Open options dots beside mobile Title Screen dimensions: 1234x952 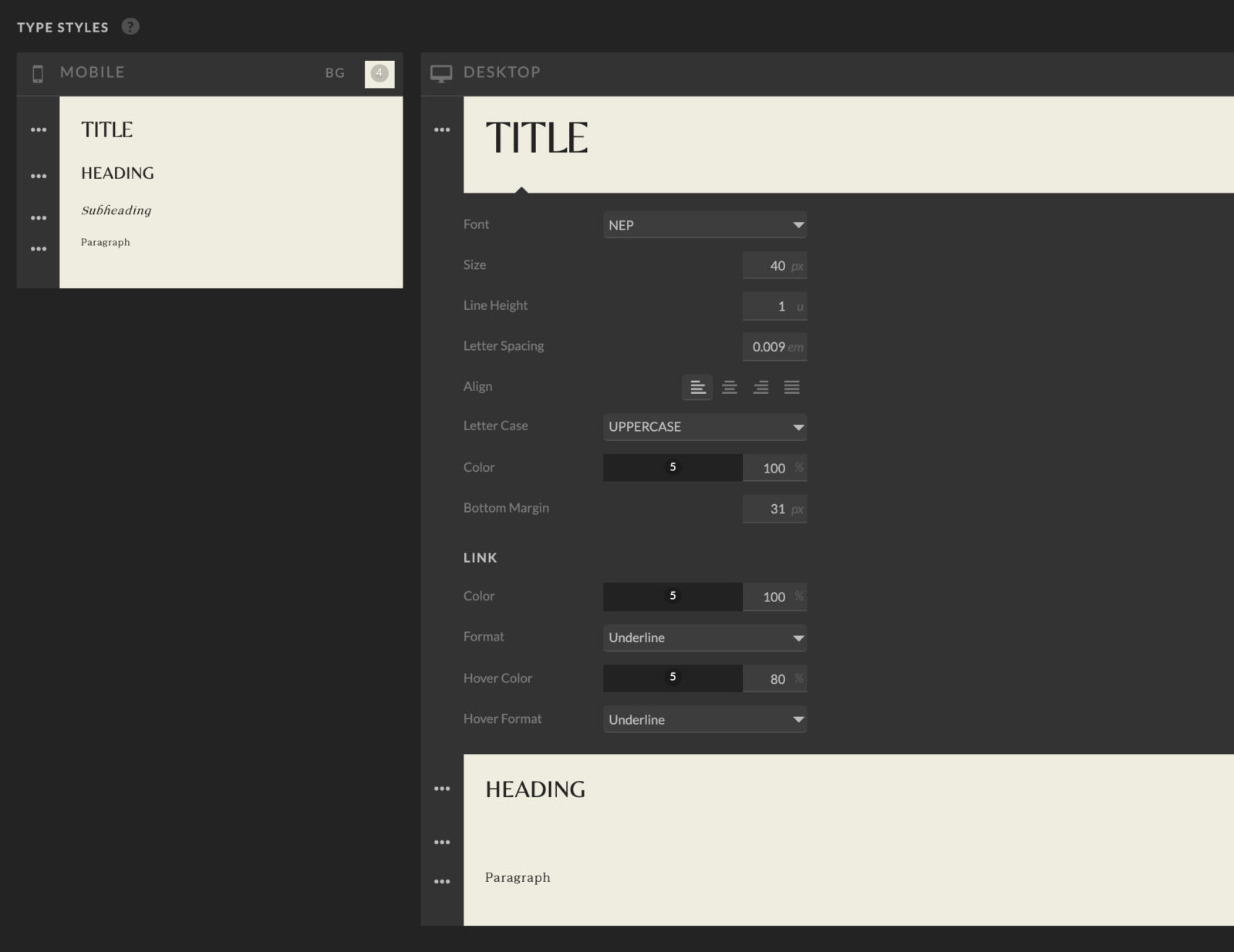click(39, 130)
